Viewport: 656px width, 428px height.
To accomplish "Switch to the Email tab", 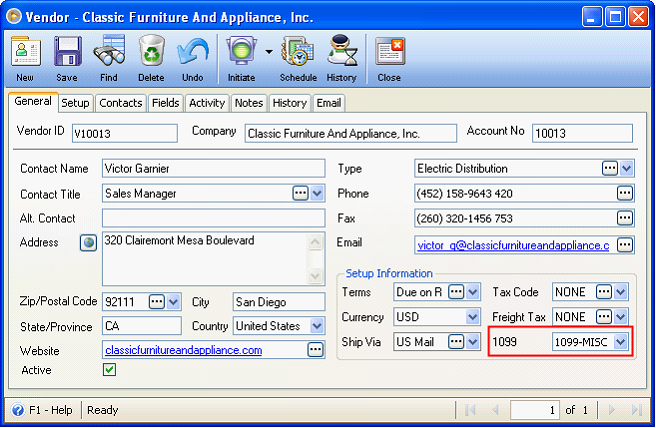I will 328,103.
